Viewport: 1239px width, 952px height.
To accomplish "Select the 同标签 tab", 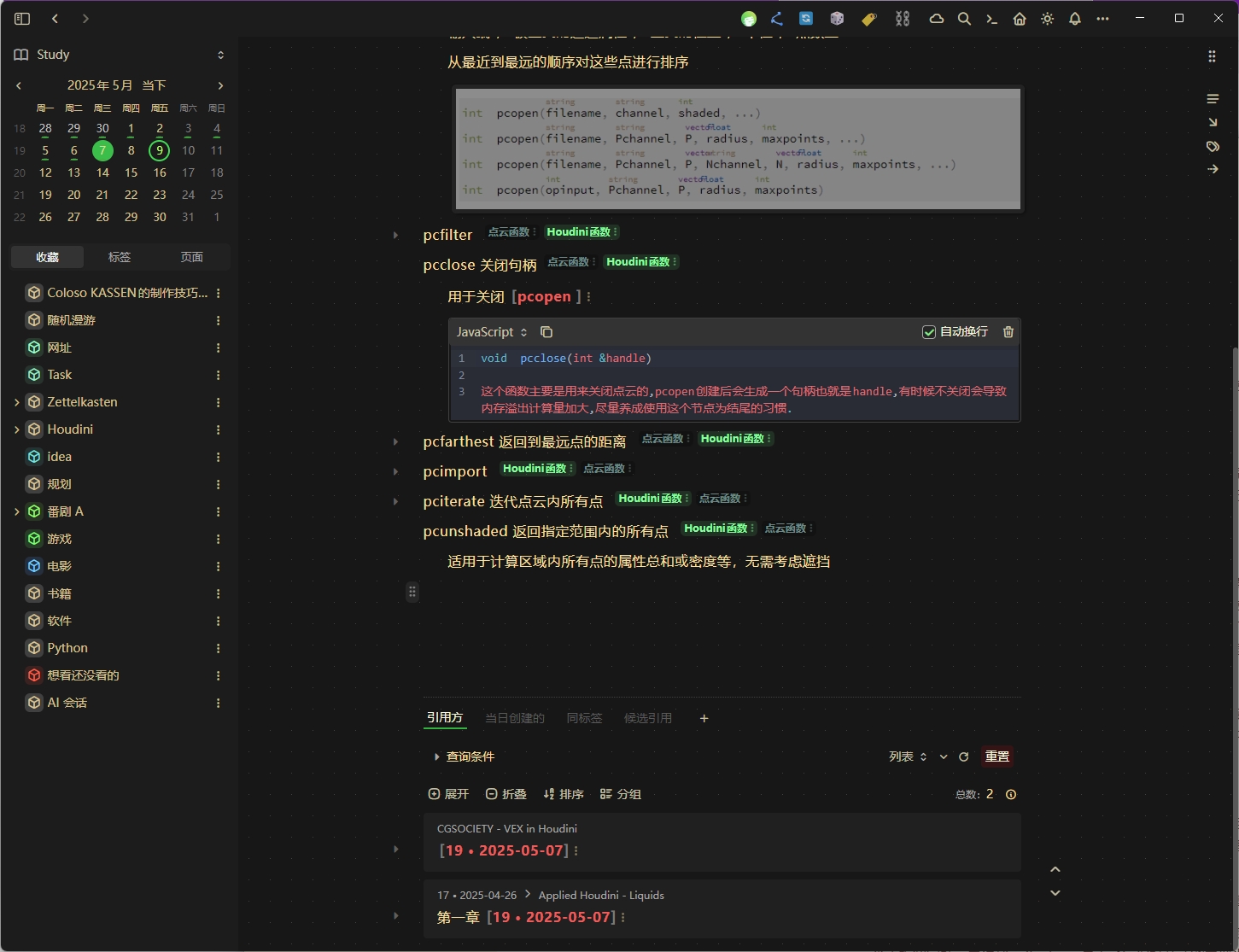I will click(584, 718).
